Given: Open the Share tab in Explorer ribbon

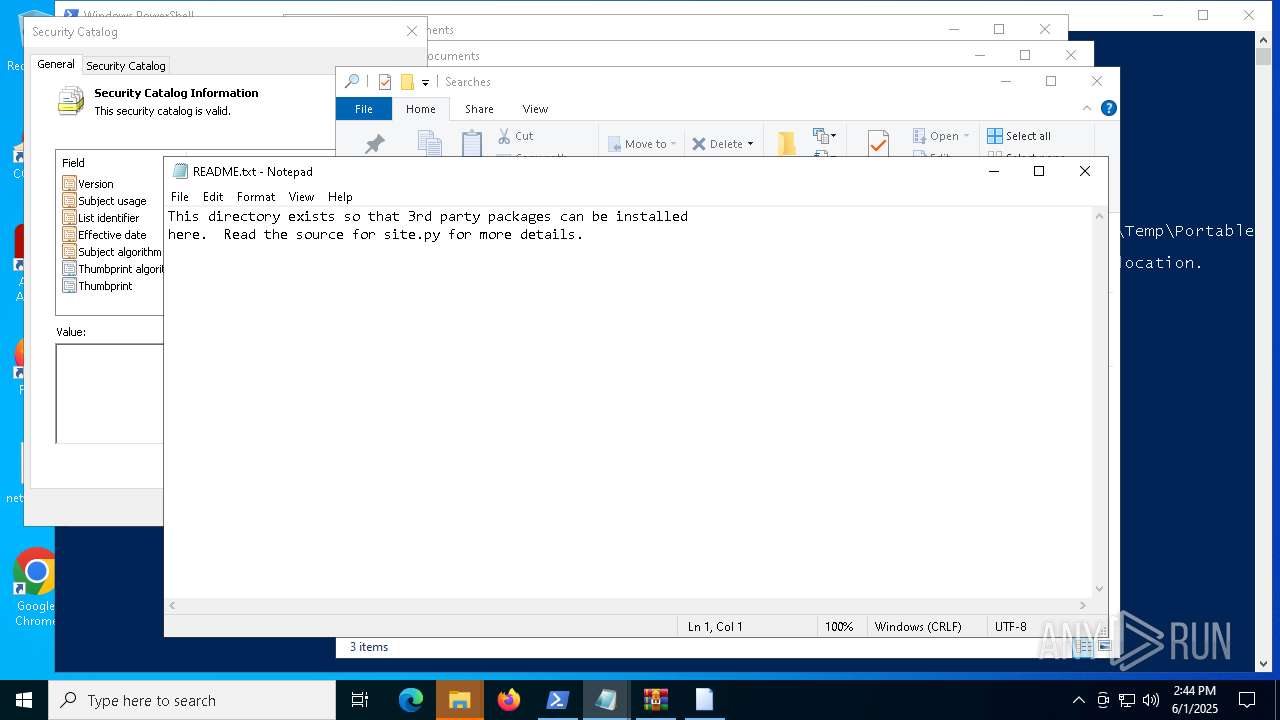Looking at the screenshot, I should 479,109.
